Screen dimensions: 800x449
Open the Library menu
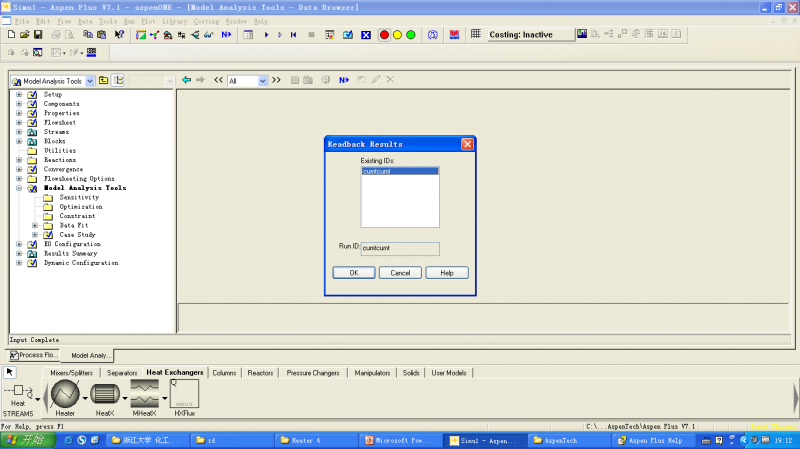[174, 21]
